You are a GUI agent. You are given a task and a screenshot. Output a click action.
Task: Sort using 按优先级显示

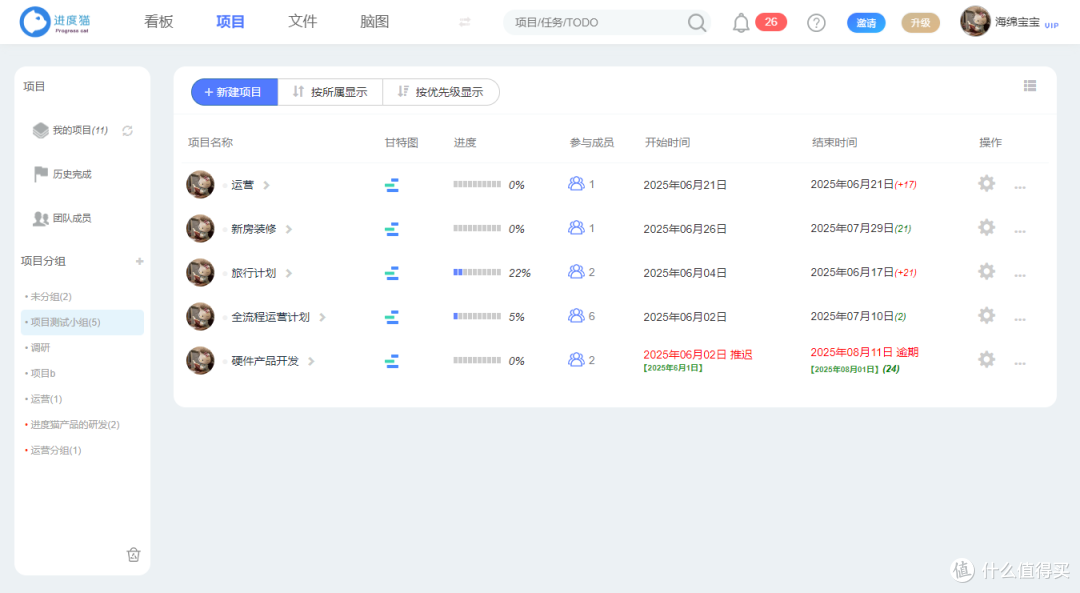click(441, 92)
